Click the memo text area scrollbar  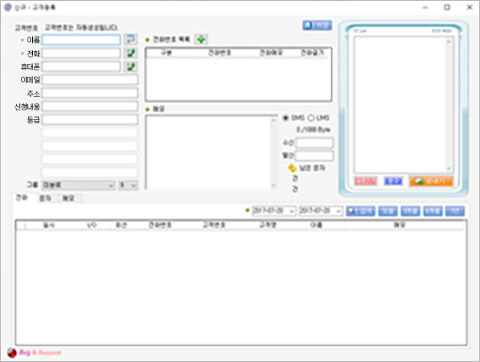[x=274, y=153]
